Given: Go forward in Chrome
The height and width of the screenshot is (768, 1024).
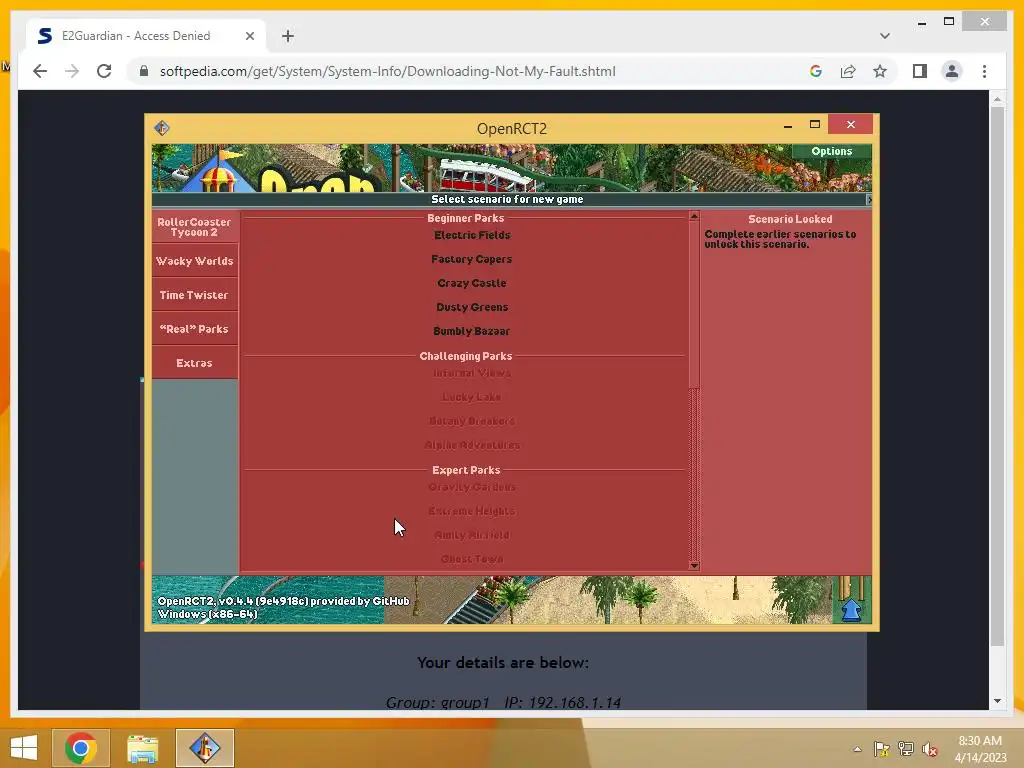Looking at the screenshot, I should click(x=72, y=71).
